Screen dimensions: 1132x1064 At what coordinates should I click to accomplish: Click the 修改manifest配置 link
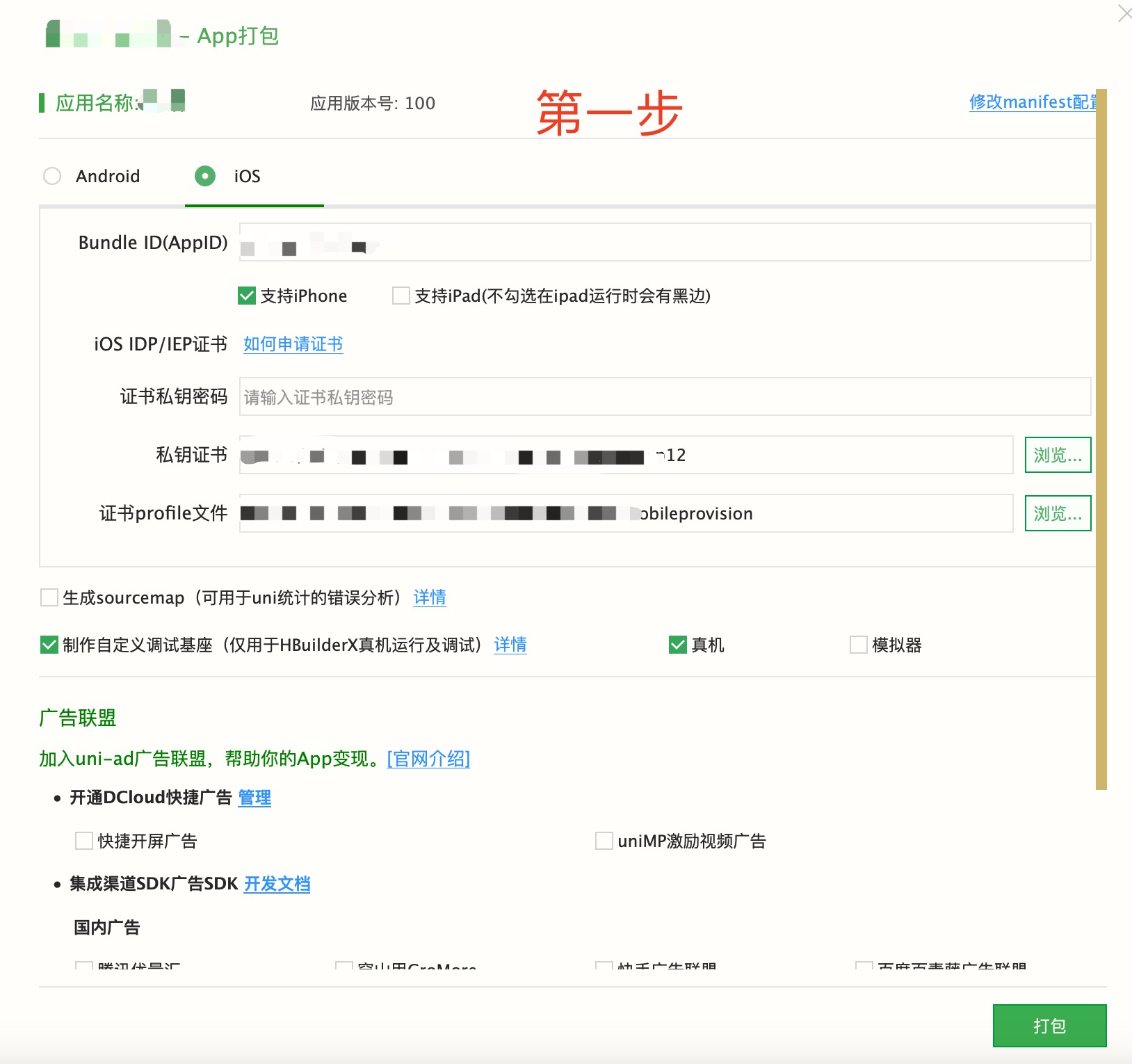tap(1032, 102)
